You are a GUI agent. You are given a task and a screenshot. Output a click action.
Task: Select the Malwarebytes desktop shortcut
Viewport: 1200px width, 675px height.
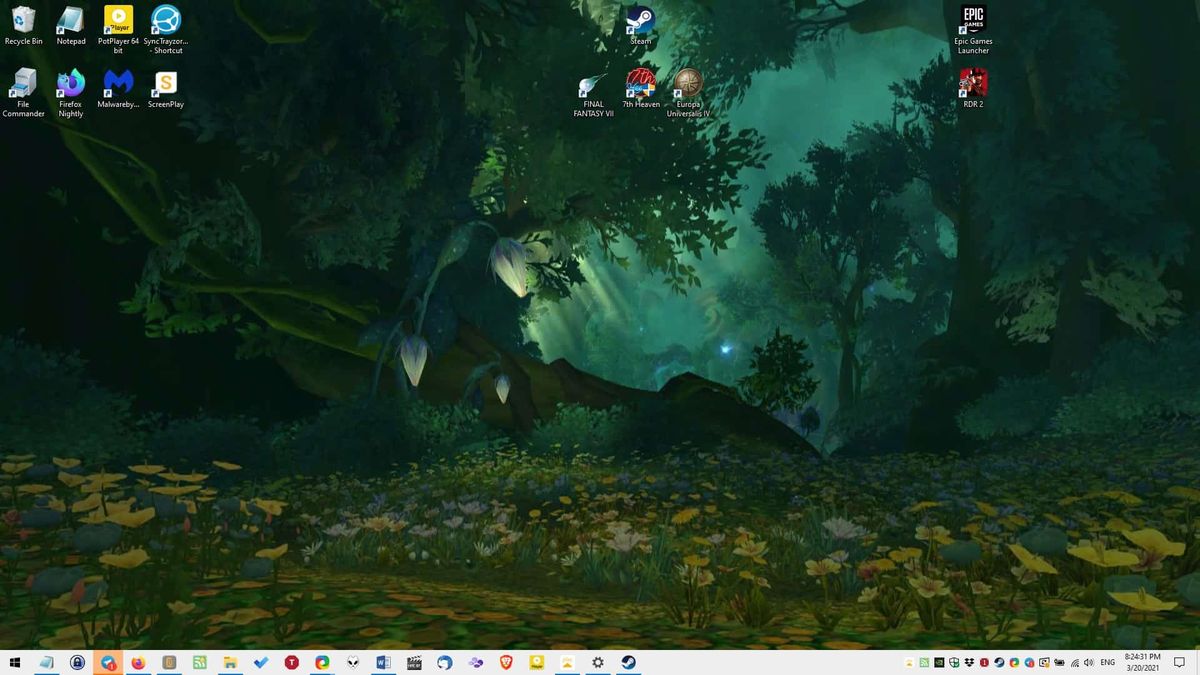(118, 89)
